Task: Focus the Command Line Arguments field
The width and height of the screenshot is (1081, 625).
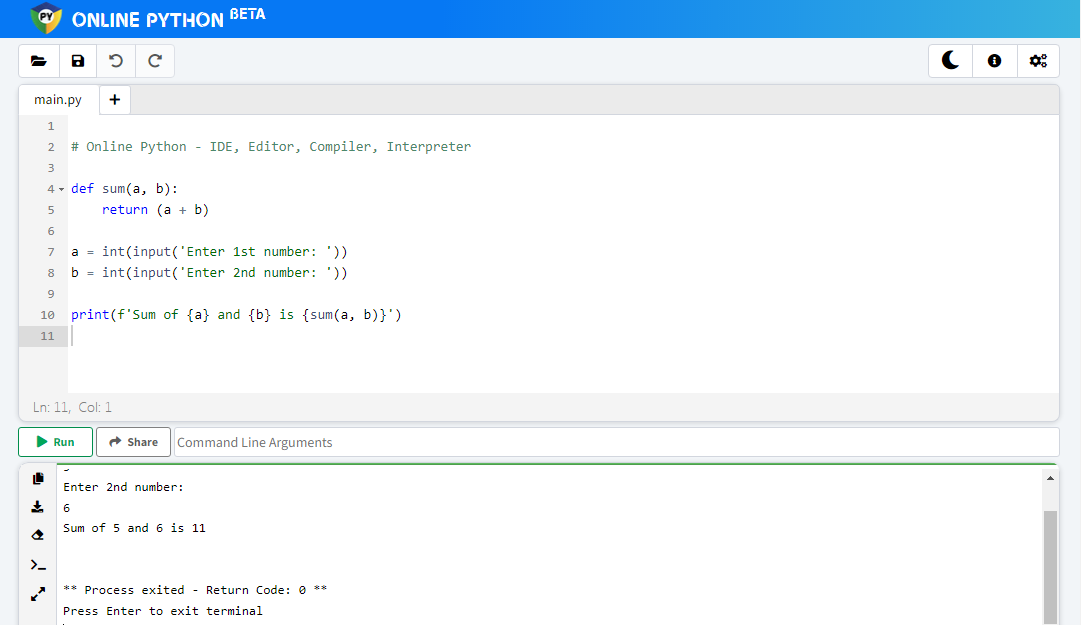Action: (615, 442)
